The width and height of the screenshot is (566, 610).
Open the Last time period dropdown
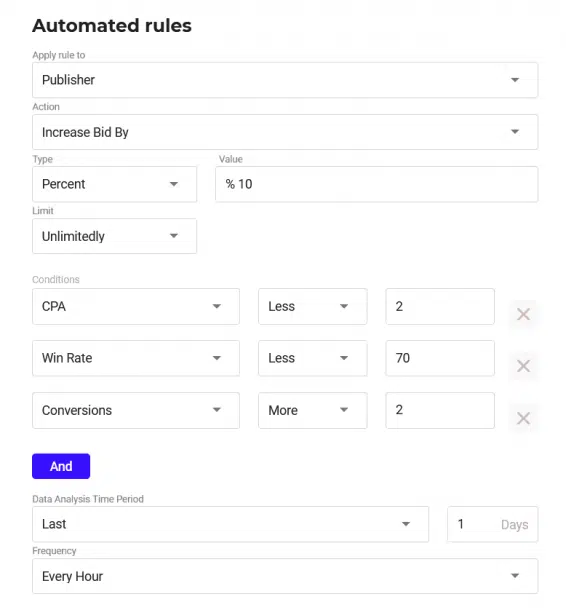point(230,524)
